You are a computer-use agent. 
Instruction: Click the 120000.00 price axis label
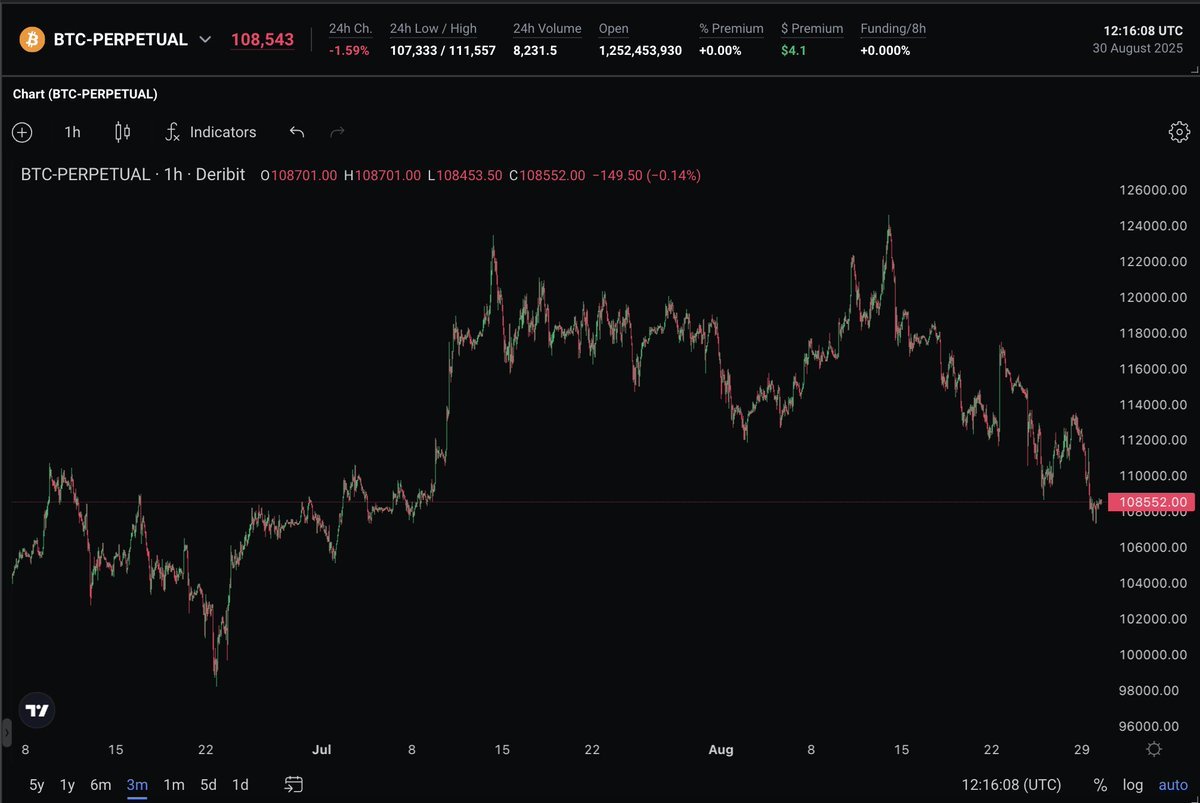(x=1153, y=298)
